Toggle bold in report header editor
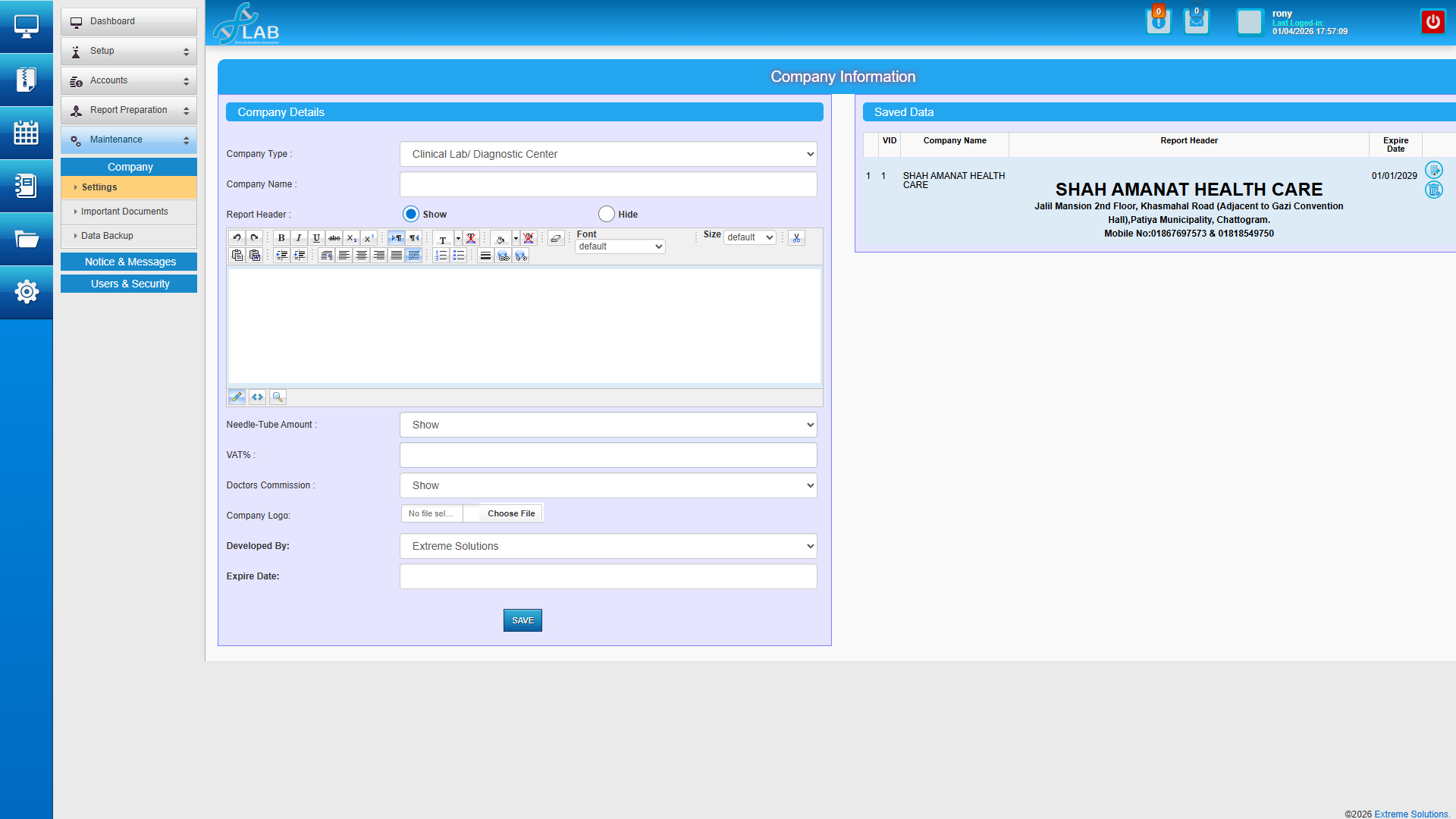 [281, 238]
